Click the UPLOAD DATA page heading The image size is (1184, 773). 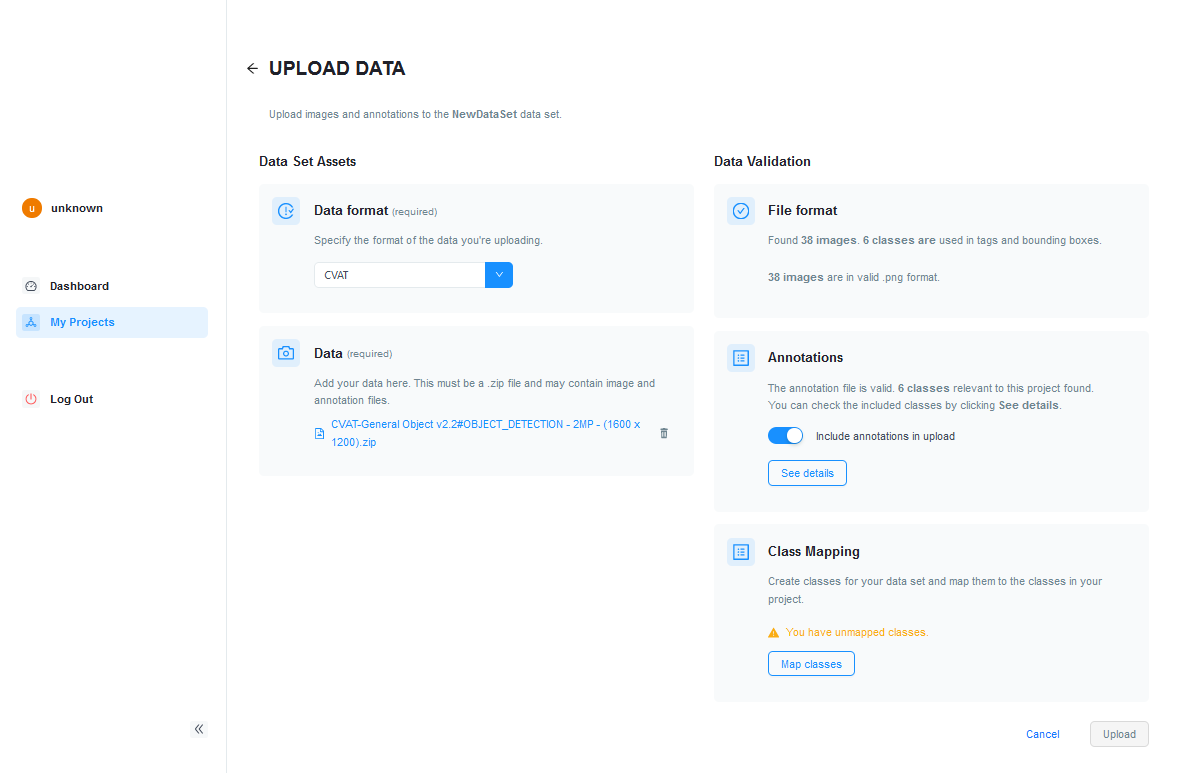(337, 69)
